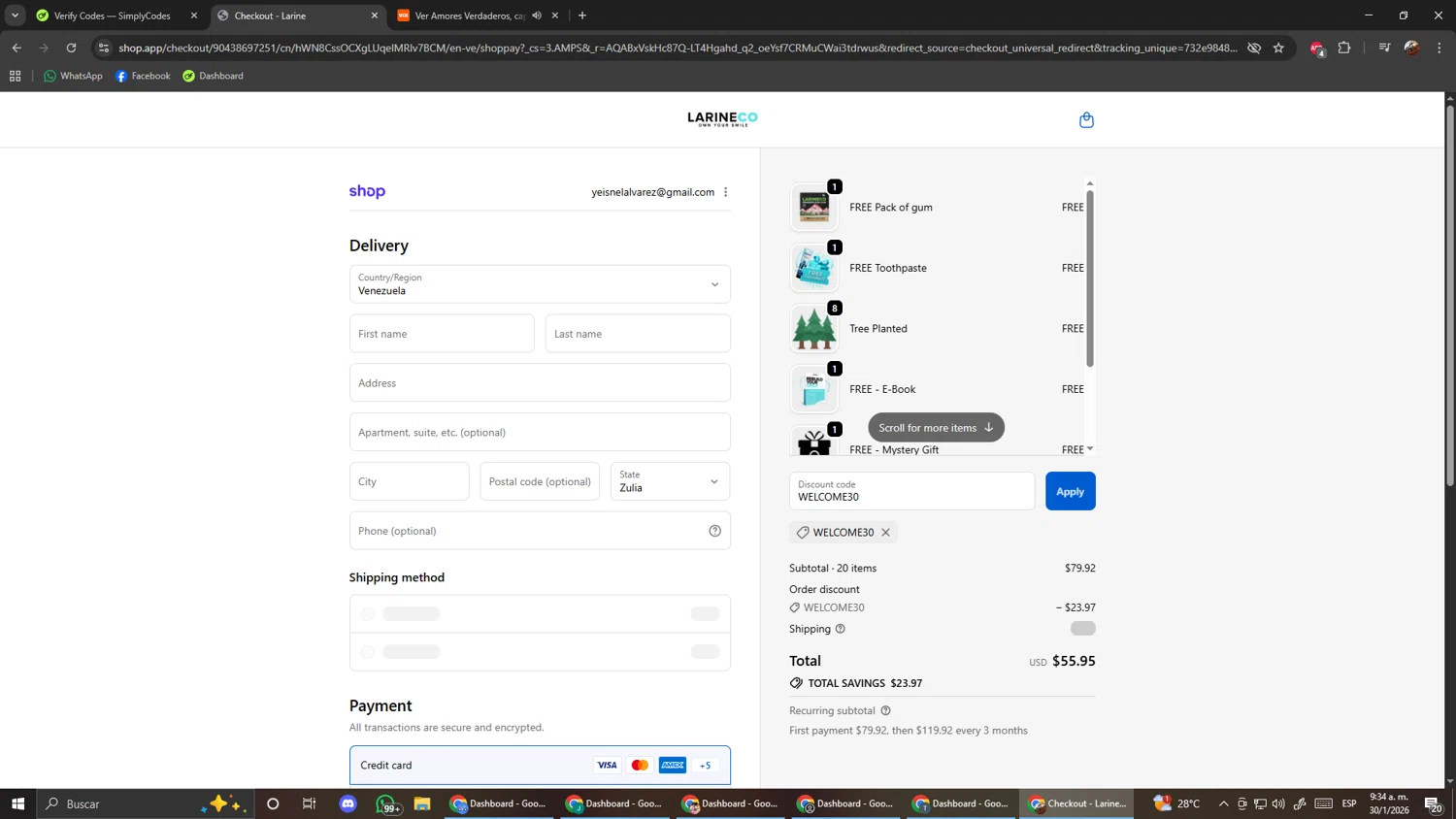Close the Checkout - Larine tab
Viewport: 1456px width, 819px height.
(375, 16)
